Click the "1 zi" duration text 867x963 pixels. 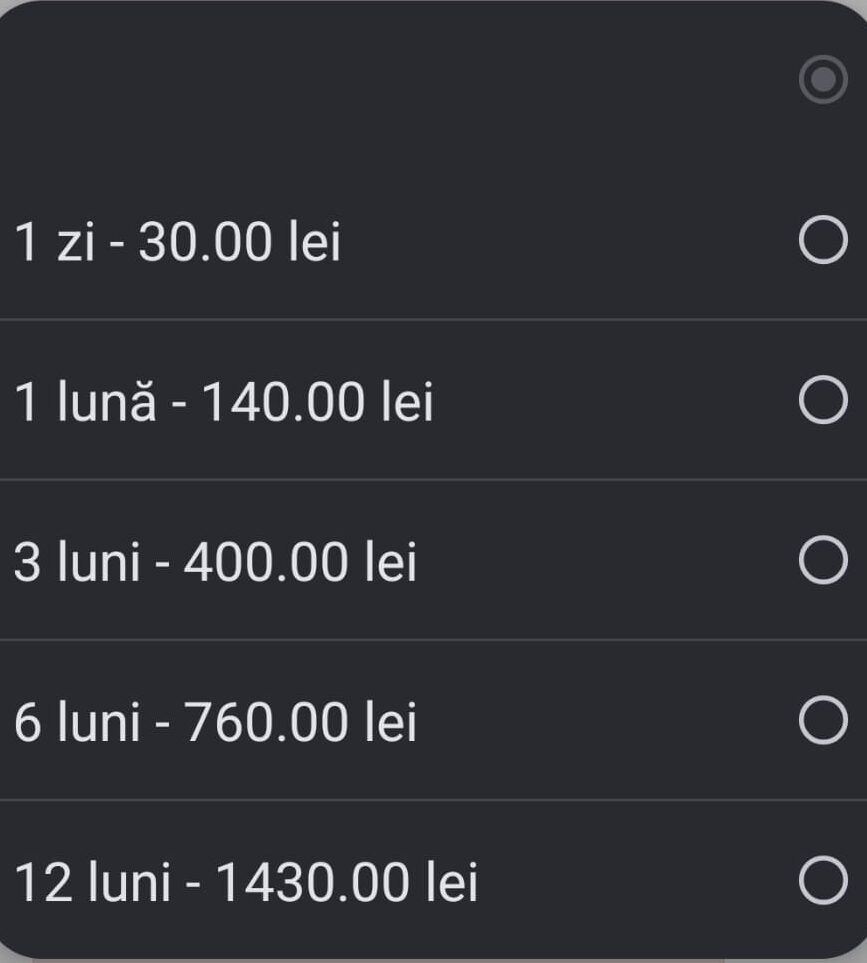(54, 243)
